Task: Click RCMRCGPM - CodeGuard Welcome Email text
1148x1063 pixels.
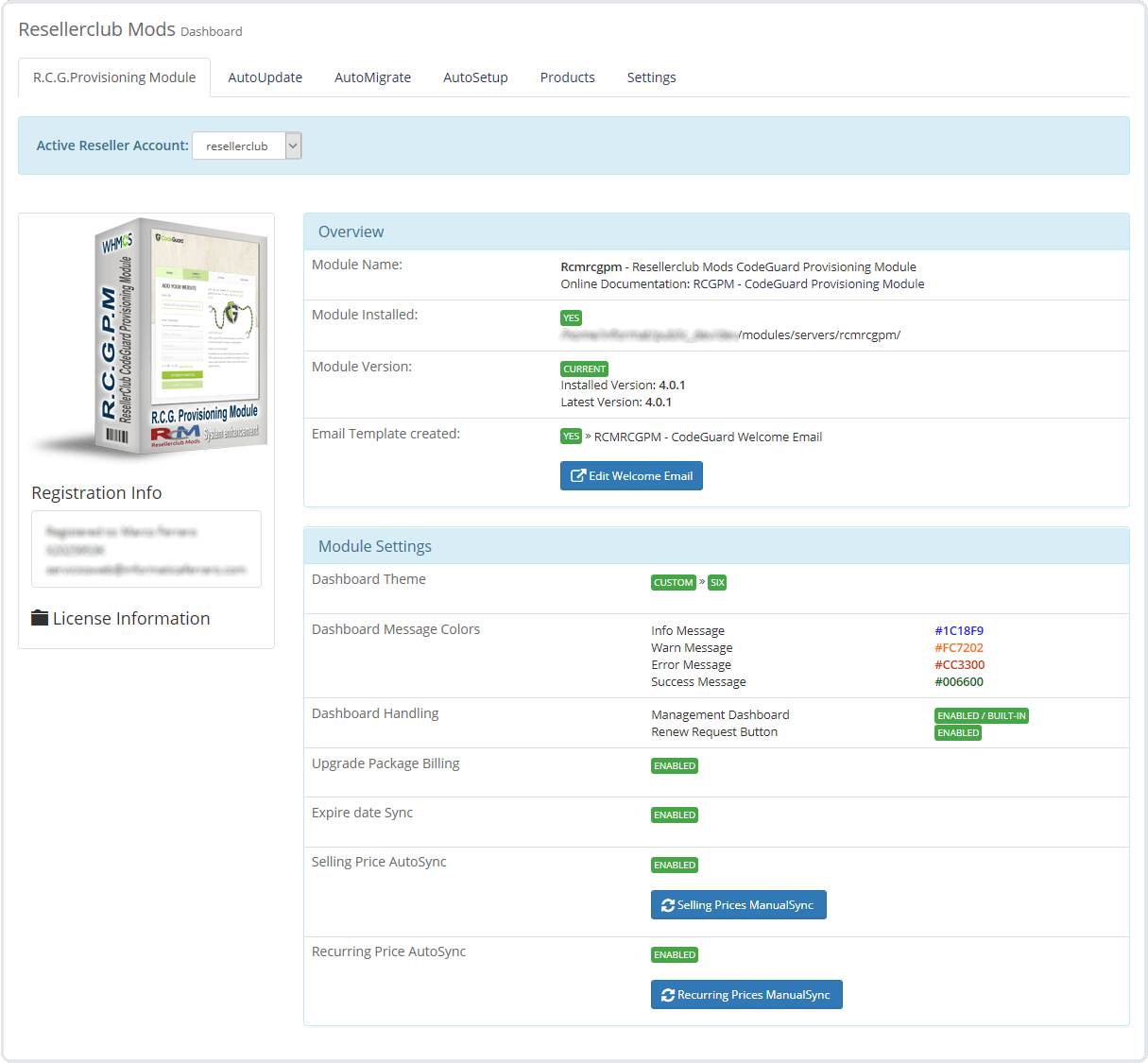Action: click(x=708, y=437)
